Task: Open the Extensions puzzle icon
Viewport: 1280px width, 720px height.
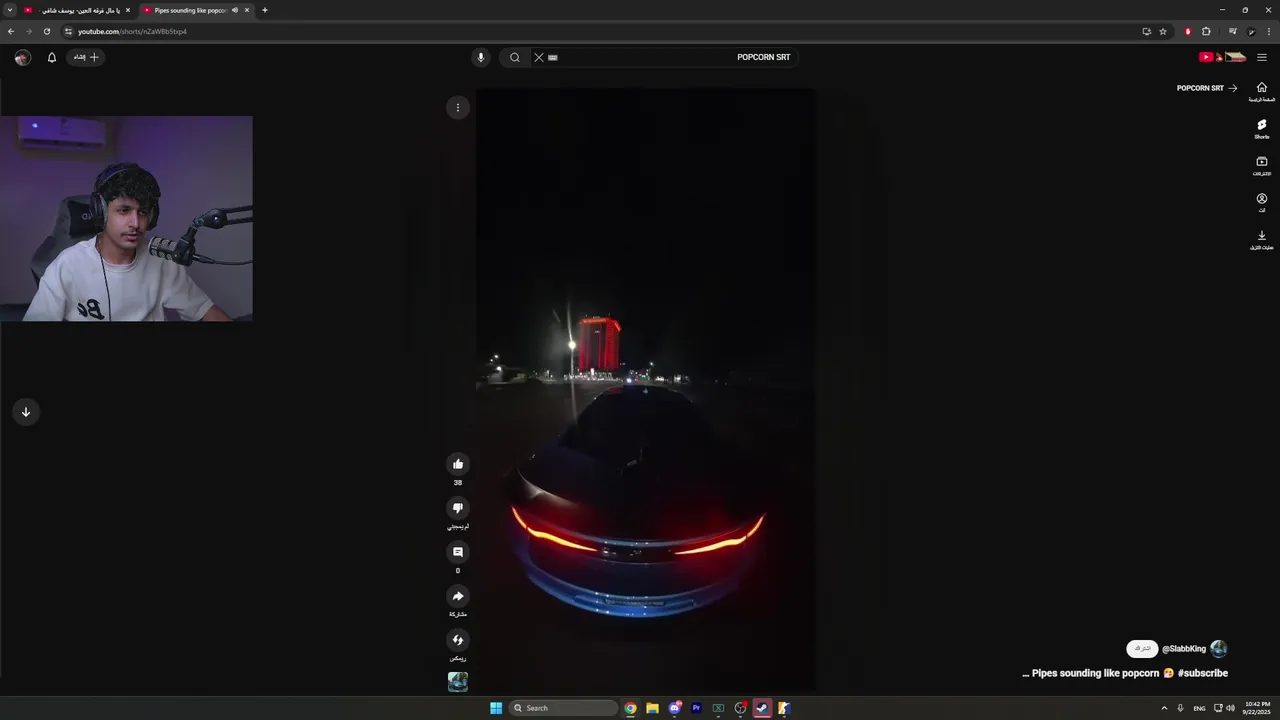Action: click(x=1206, y=31)
